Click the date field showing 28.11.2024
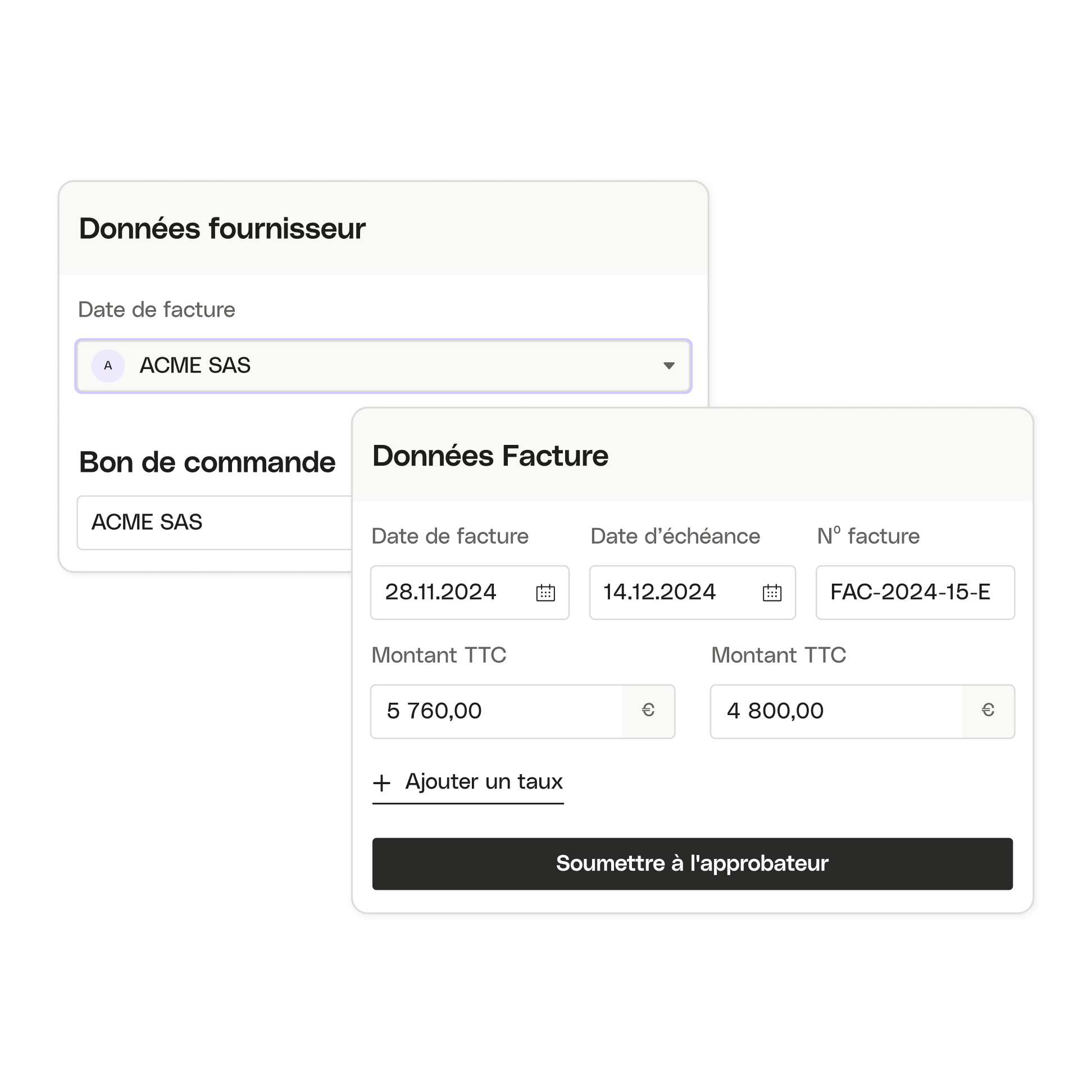 (x=469, y=593)
